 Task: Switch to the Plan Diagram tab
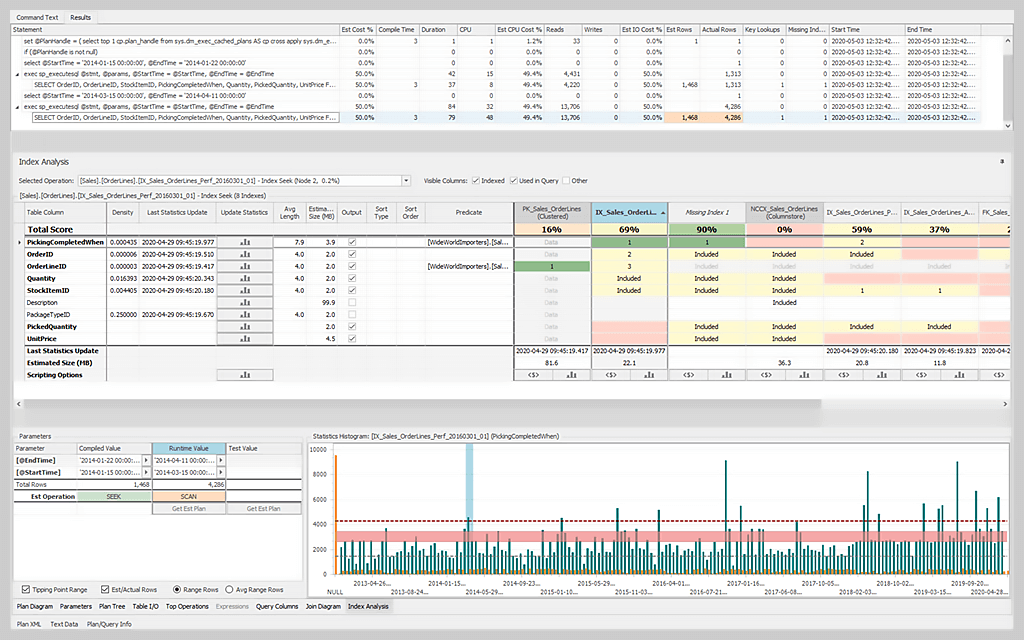point(35,606)
